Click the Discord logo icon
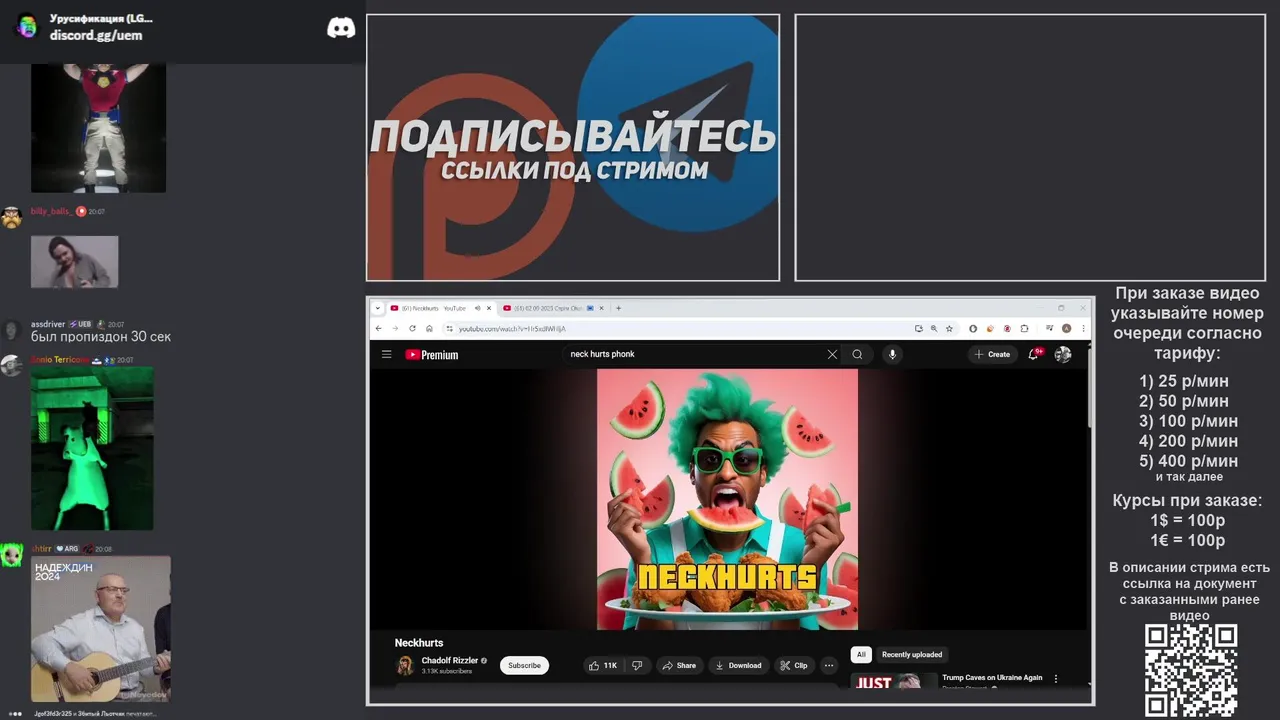This screenshot has width=1280, height=720. (x=341, y=28)
